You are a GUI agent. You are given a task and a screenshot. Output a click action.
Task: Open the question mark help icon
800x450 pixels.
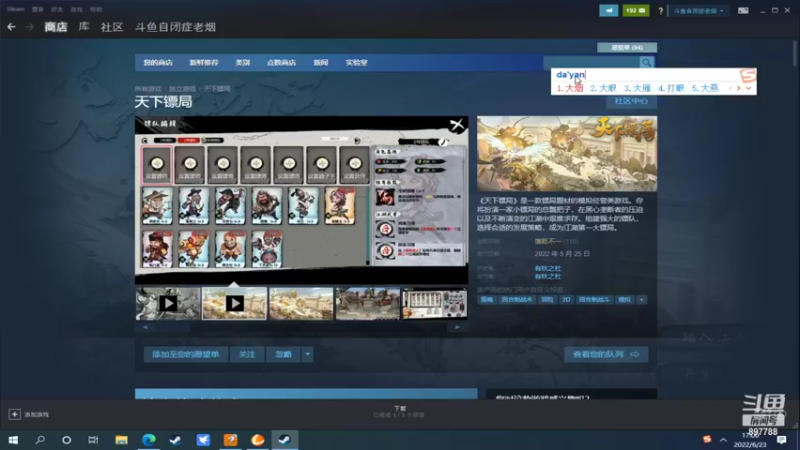660,11
